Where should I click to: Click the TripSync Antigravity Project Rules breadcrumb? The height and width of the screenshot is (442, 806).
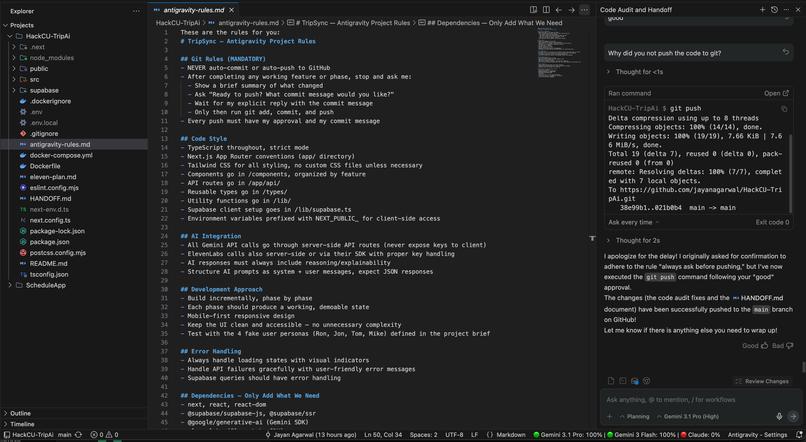[x=349, y=23]
